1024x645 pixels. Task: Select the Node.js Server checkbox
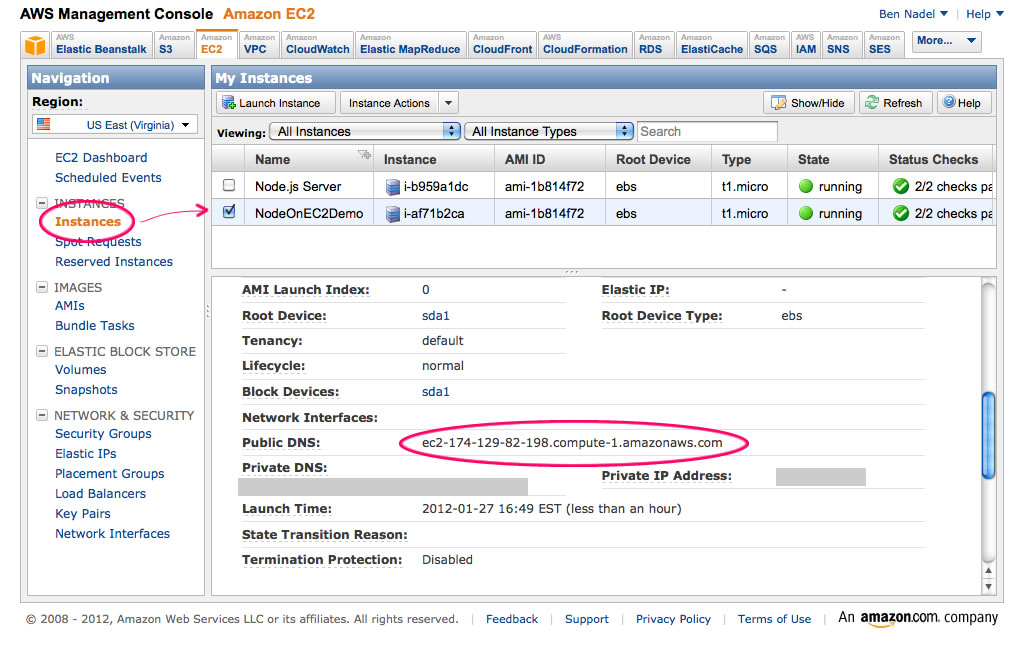pyautogui.click(x=229, y=185)
